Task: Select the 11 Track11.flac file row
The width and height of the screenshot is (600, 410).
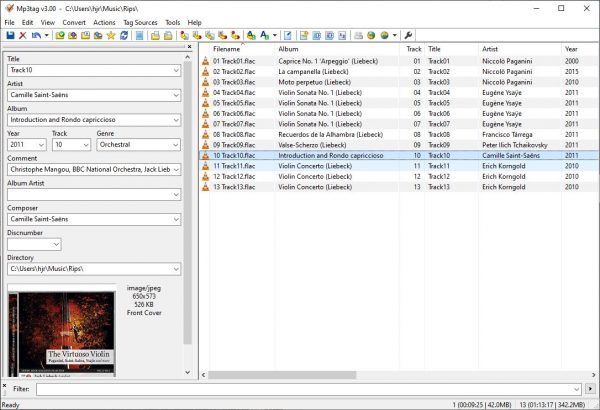Action: (398, 166)
